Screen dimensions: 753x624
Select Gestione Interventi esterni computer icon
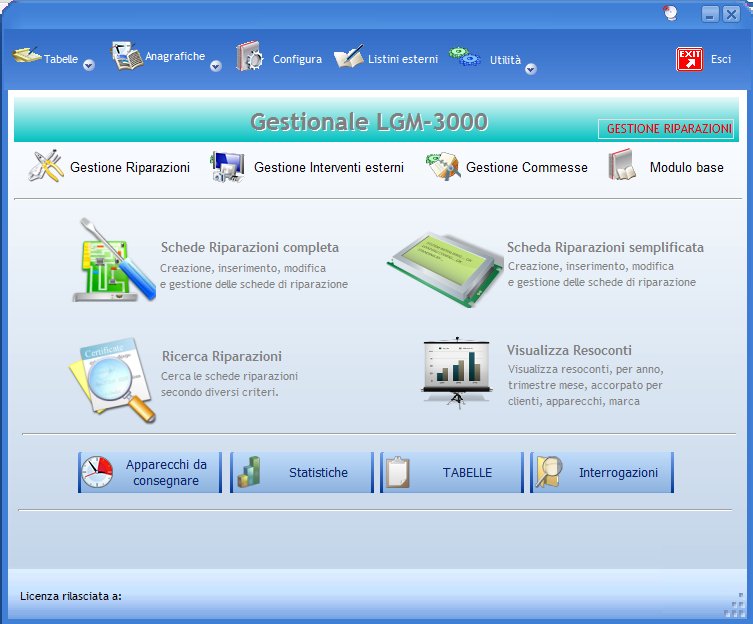pyautogui.click(x=227, y=167)
